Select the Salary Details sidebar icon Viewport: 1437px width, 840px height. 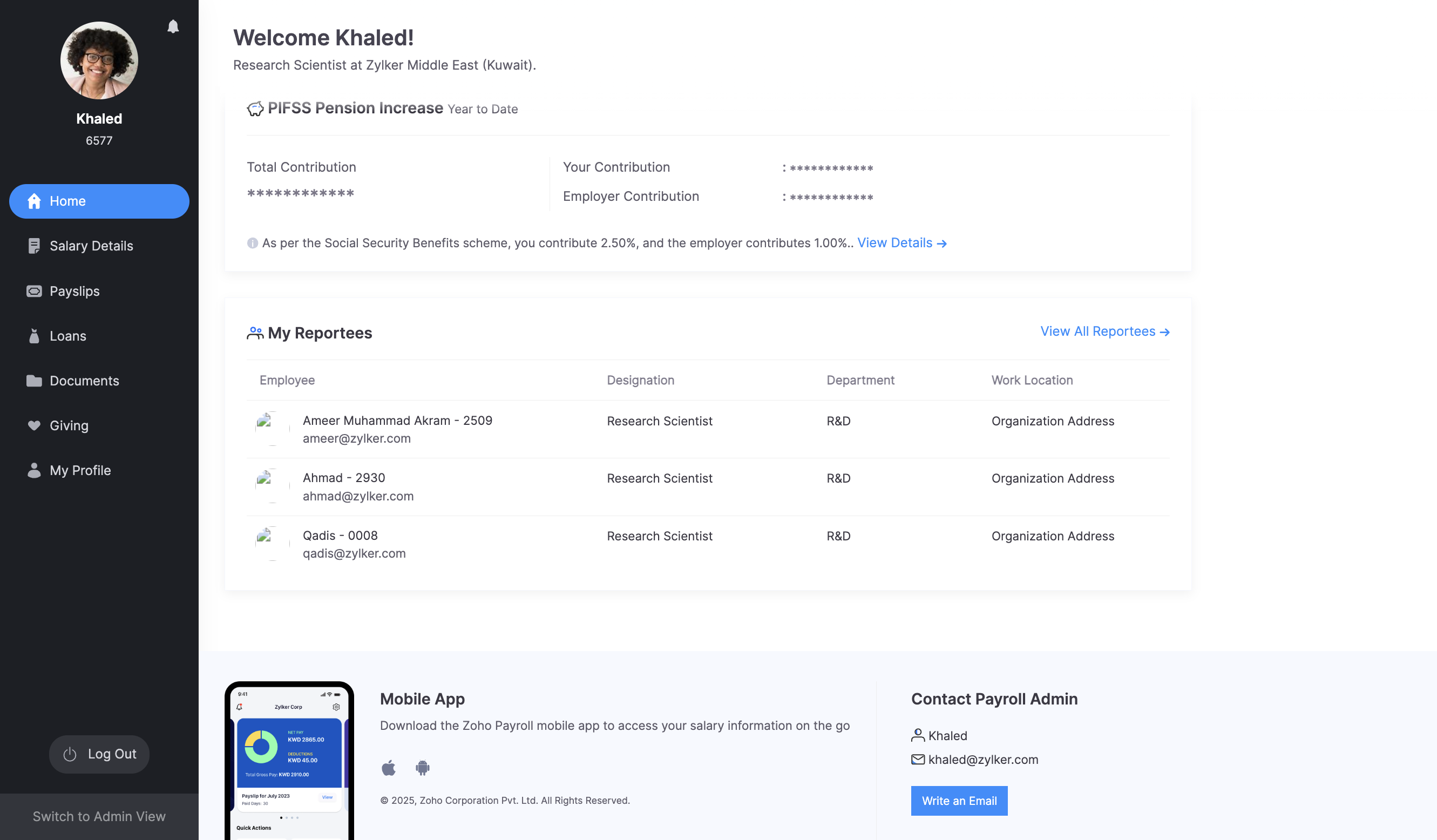33,245
